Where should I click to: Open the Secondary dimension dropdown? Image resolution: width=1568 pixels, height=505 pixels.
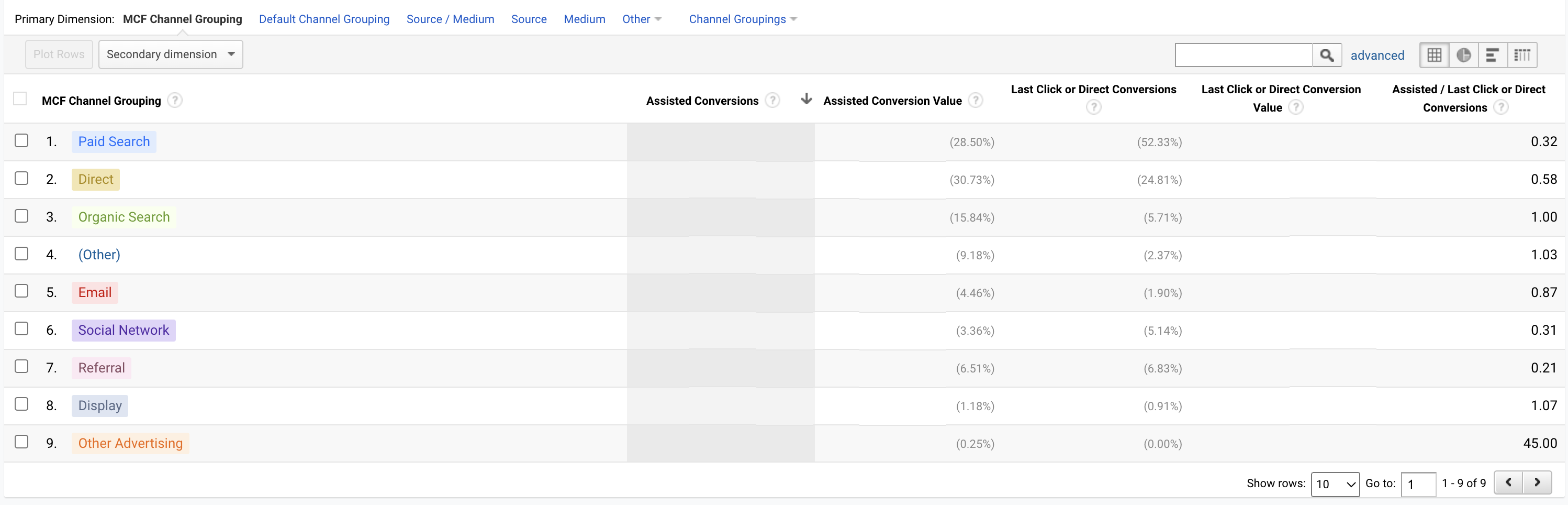(x=171, y=54)
